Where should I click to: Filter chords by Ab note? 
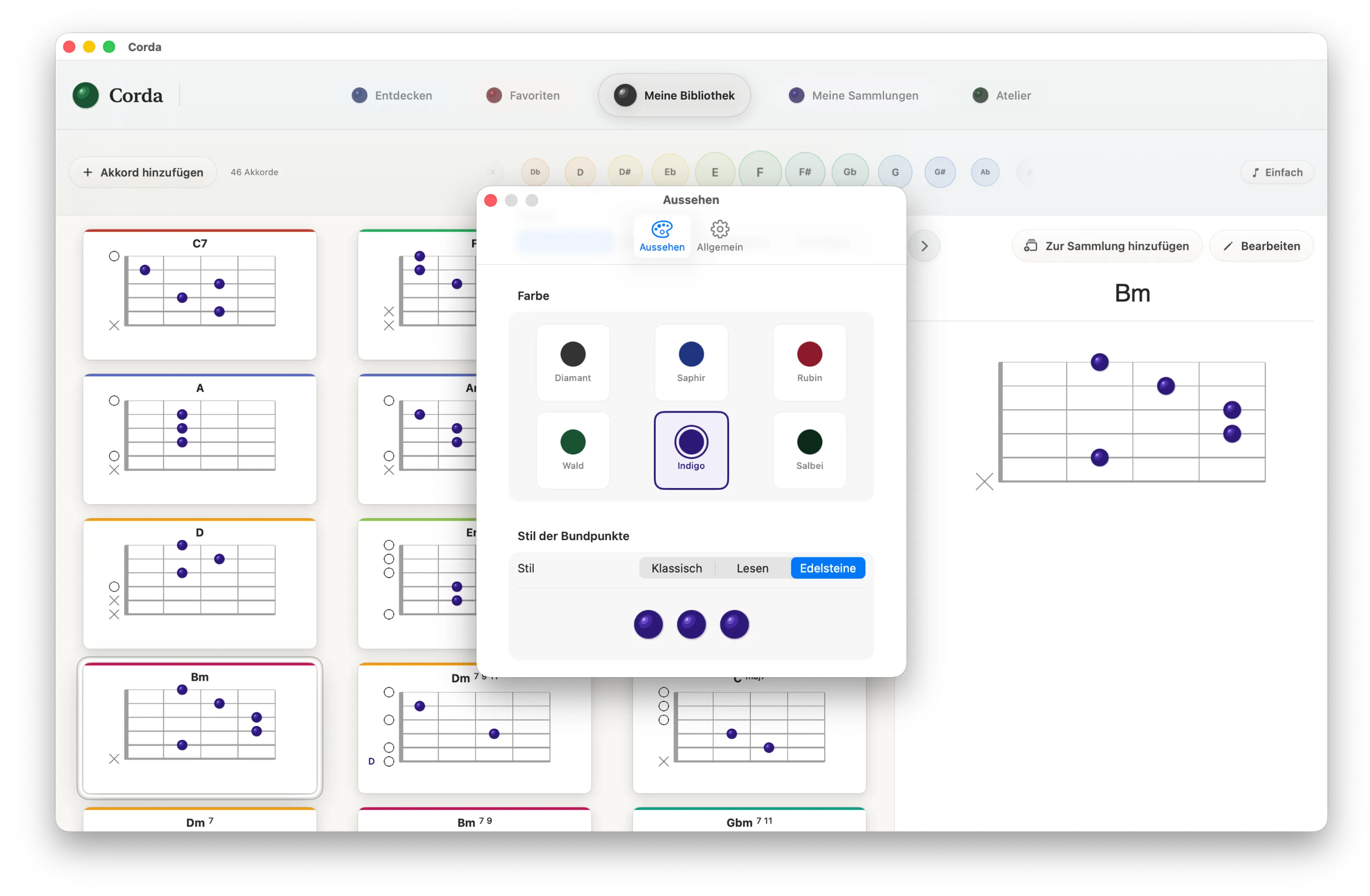985,172
